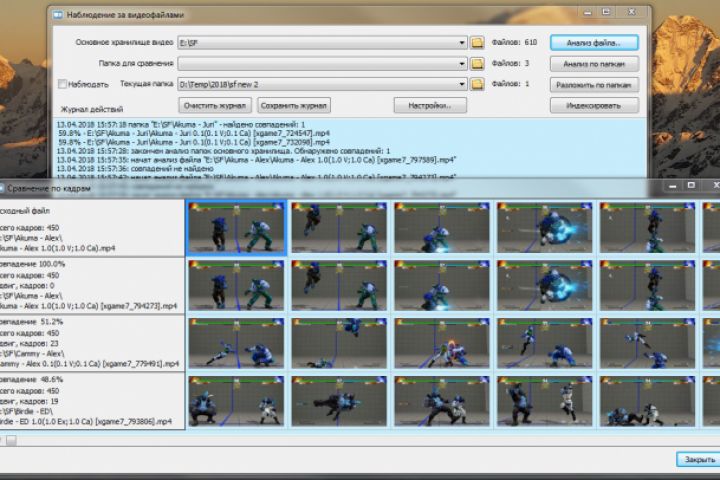Expand the Текущая папка dropdown
The height and width of the screenshot is (480, 720).
pos(461,85)
